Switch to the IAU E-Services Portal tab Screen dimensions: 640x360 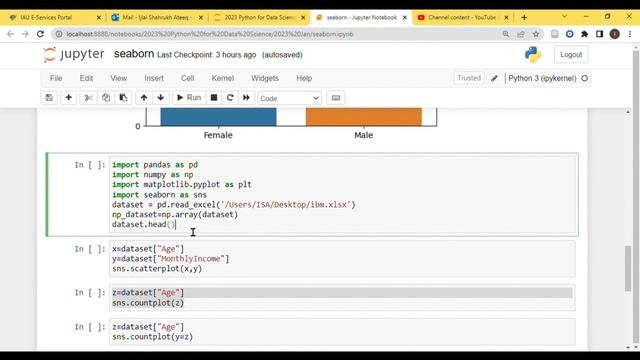55,18
